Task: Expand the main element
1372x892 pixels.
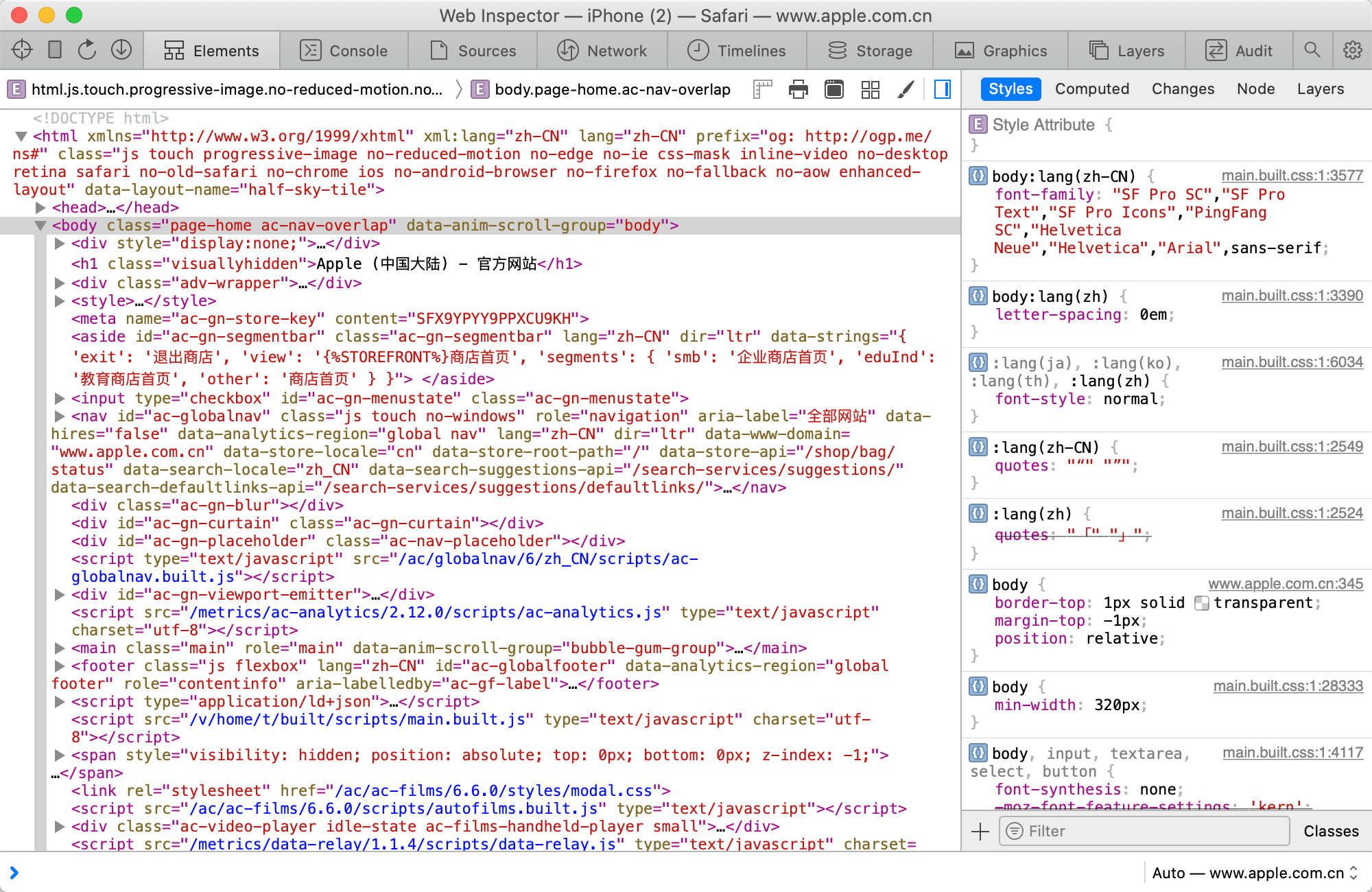Action: [x=60, y=648]
